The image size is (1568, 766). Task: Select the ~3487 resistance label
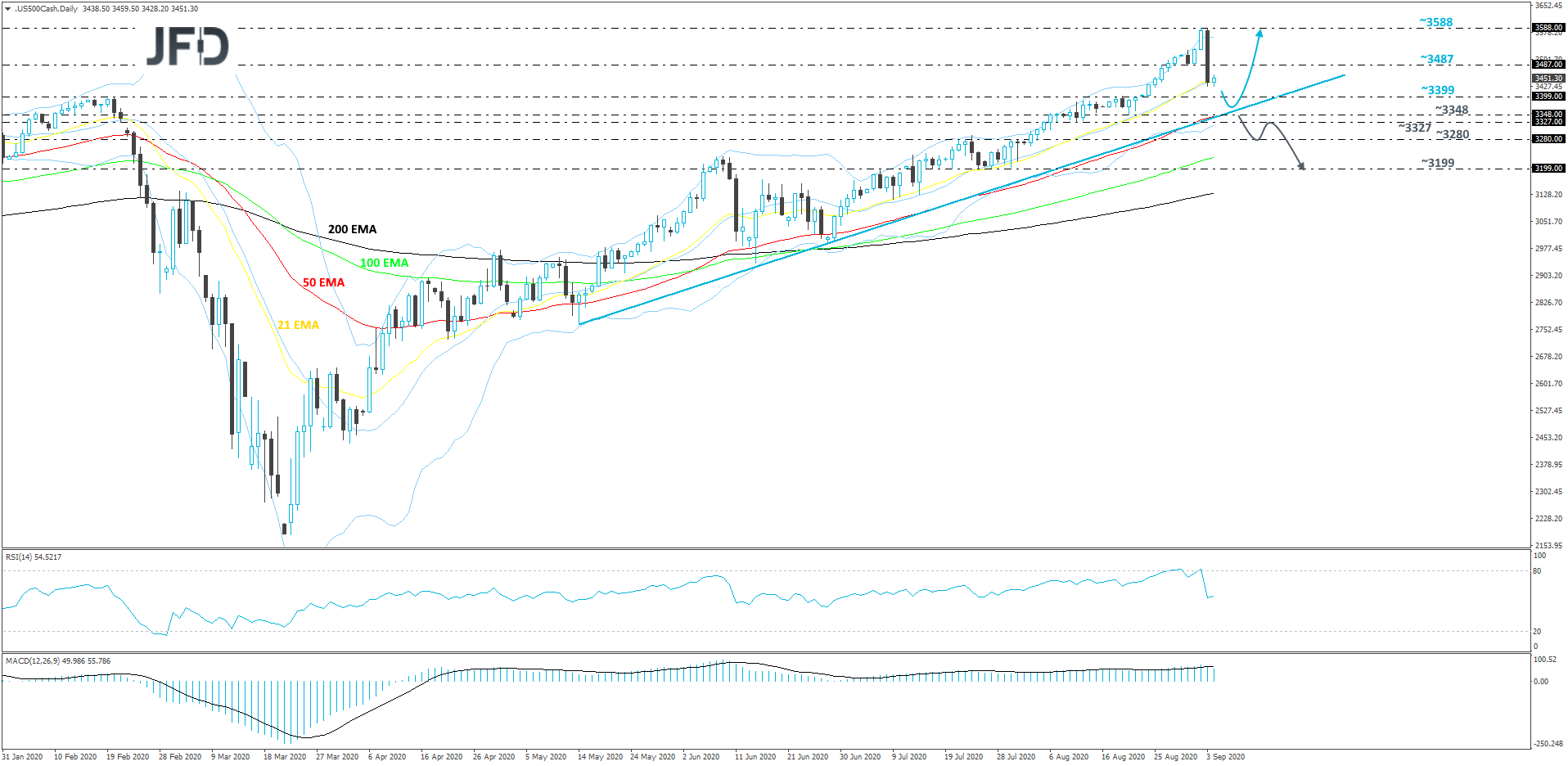tap(1436, 60)
